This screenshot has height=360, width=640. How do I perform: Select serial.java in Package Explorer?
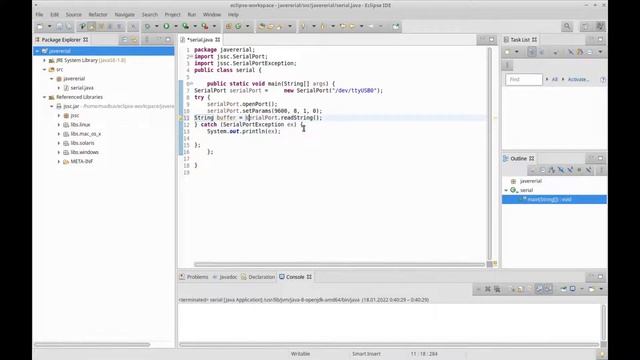[x=82, y=88]
